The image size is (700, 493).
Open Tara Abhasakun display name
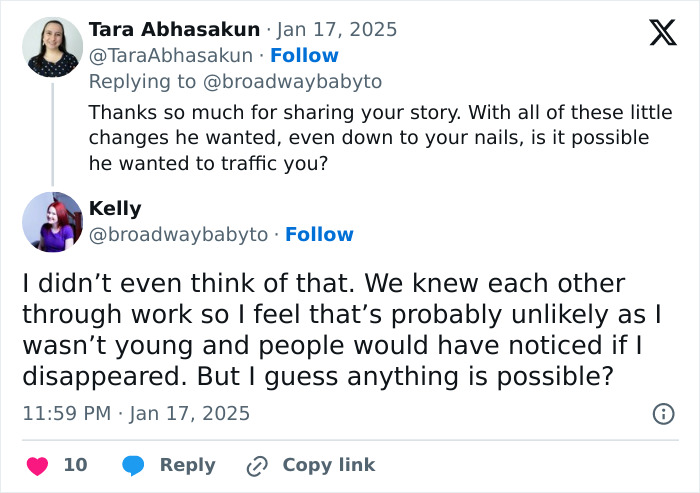[x=174, y=30]
